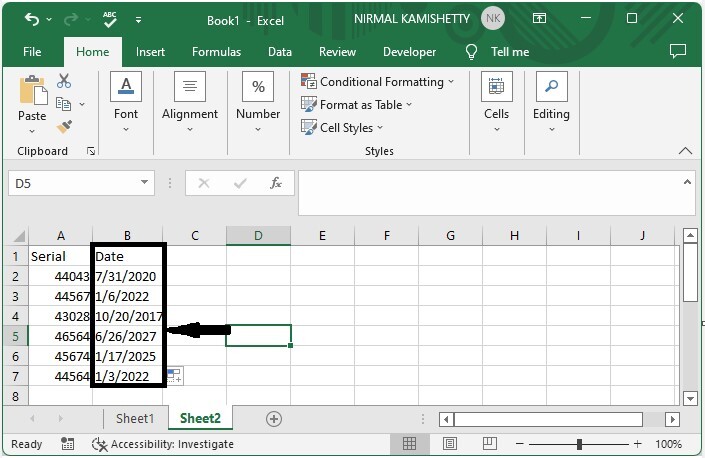Select cell B4 containing 10/20/2017

point(128,316)
